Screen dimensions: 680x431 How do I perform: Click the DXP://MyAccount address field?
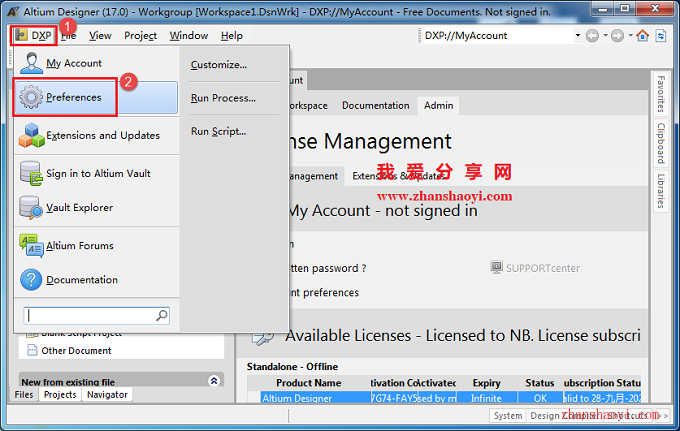(499, 36)
